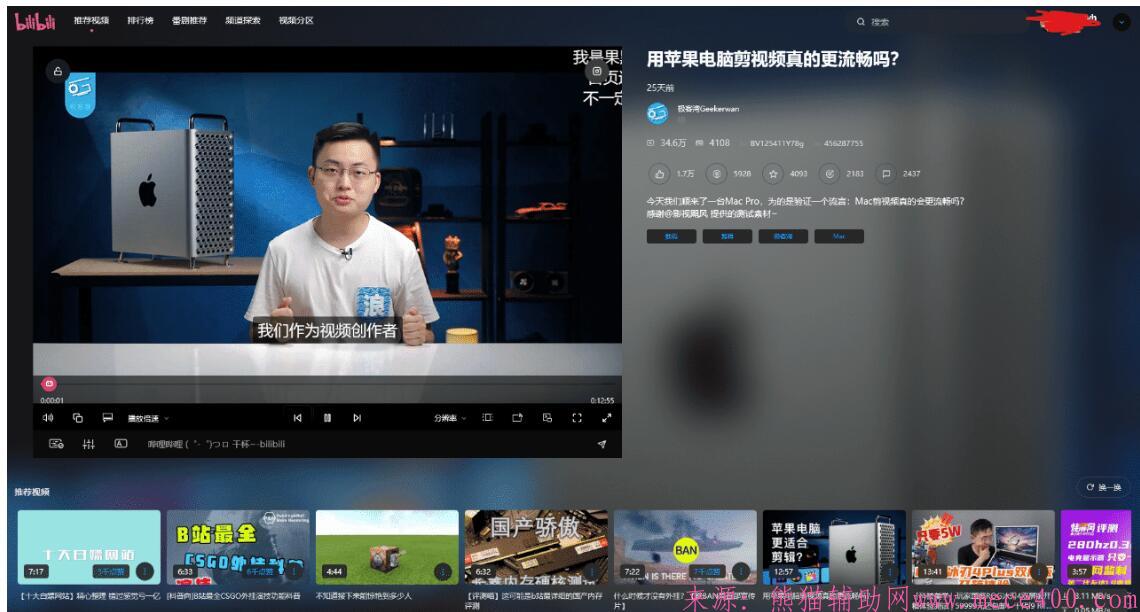Click the pink progress bar handle

point(49,384)
